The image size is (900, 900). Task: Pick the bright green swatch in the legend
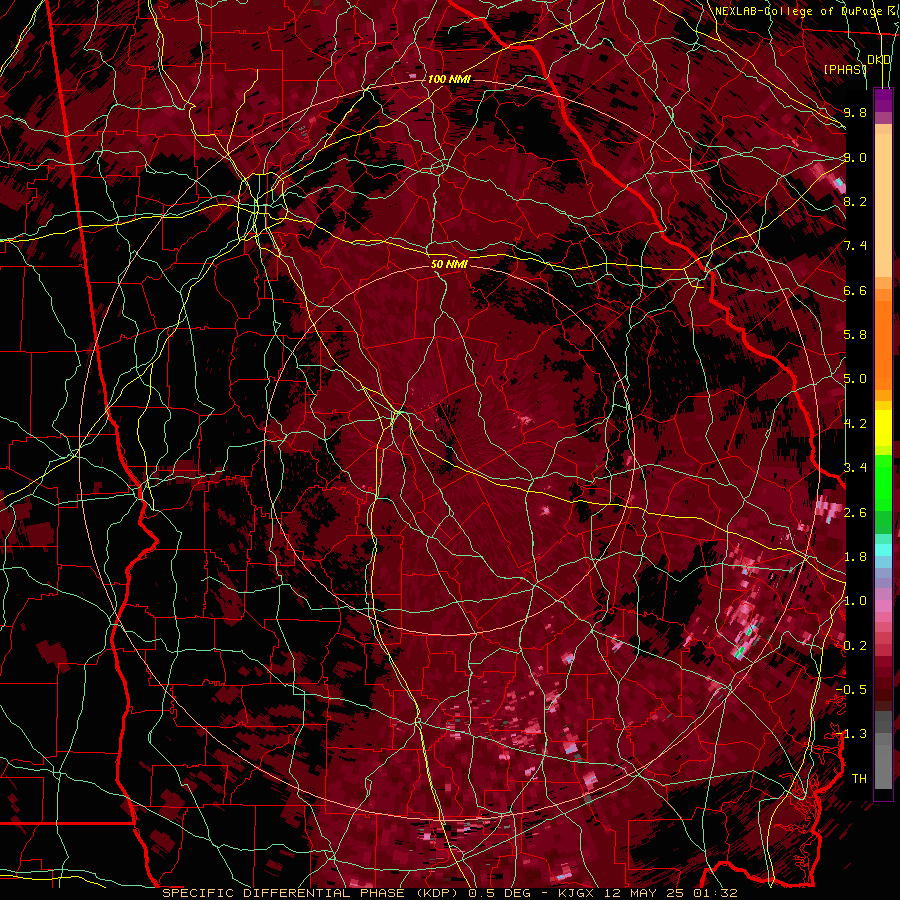(x=883, y=482)
